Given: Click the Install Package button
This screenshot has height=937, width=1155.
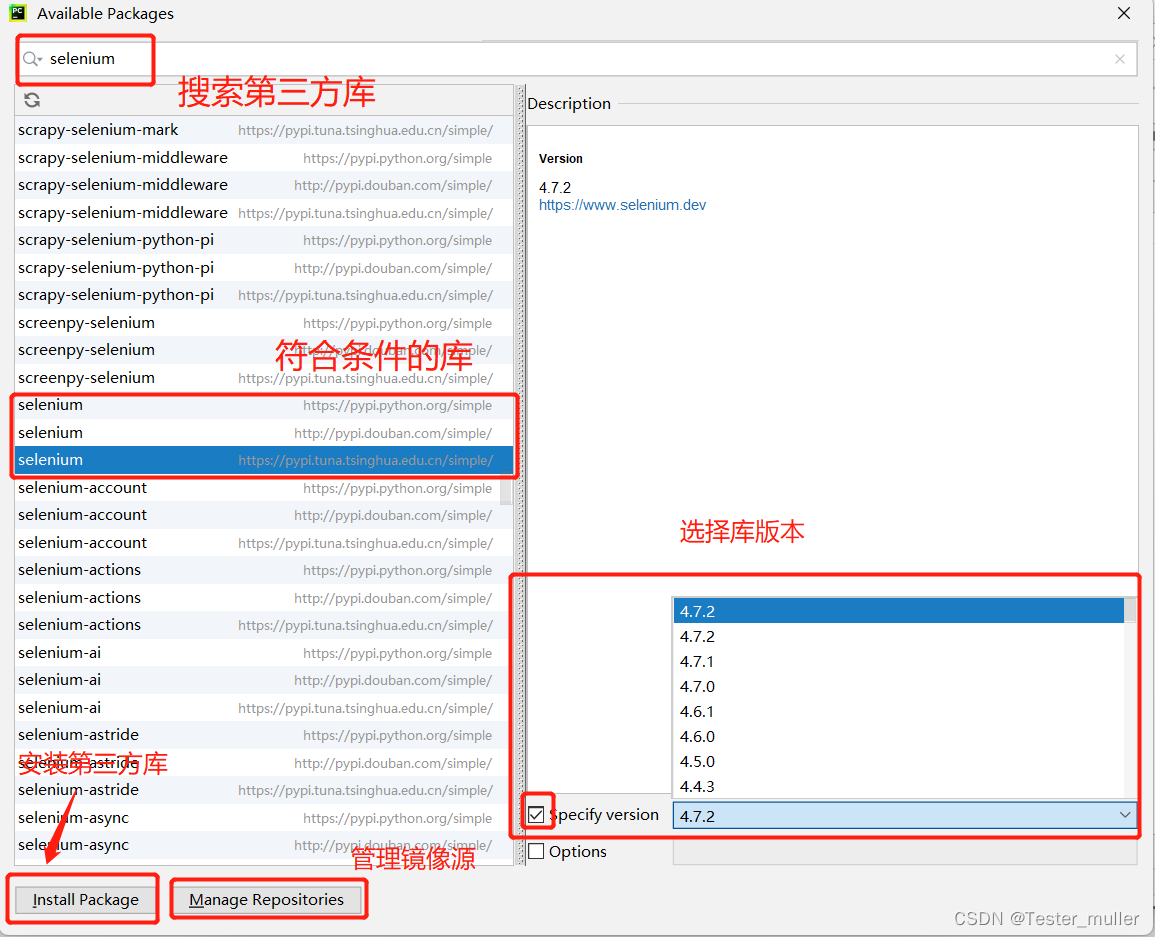Looking at the screenshot, I should 85,899.
